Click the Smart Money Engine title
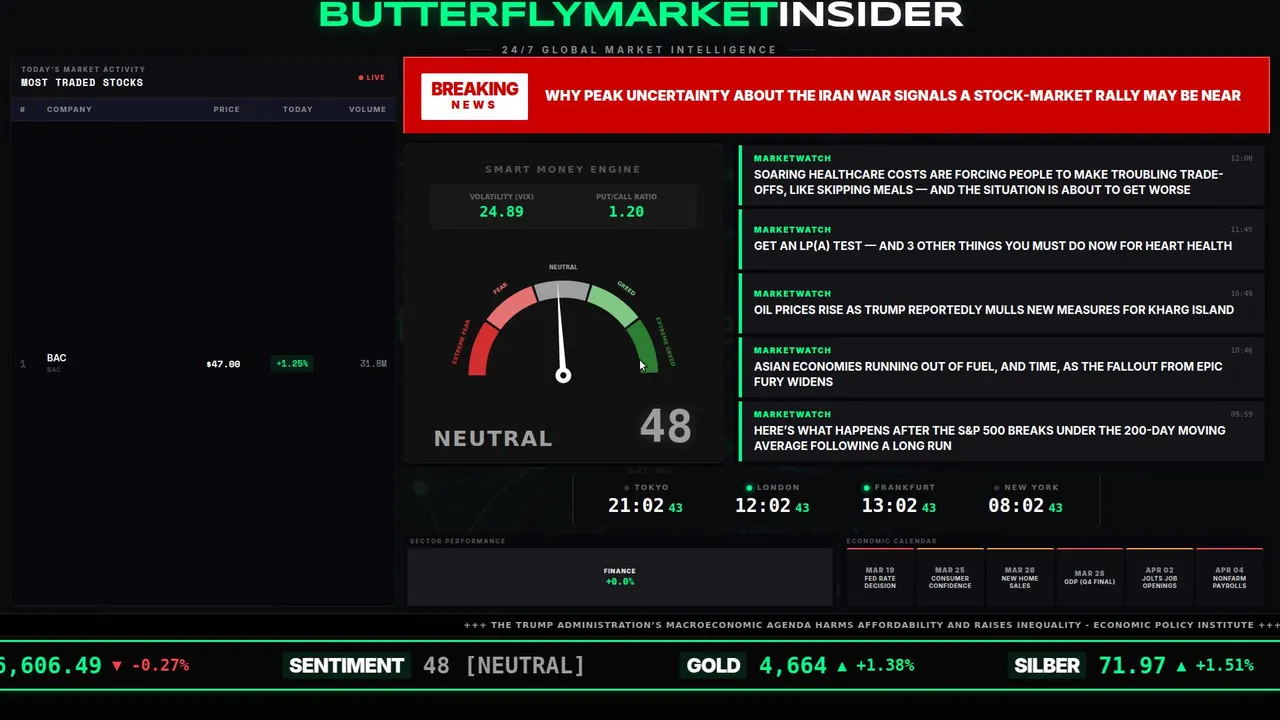This screenshot has width=1280, height=720. click(x=563, y=169)
